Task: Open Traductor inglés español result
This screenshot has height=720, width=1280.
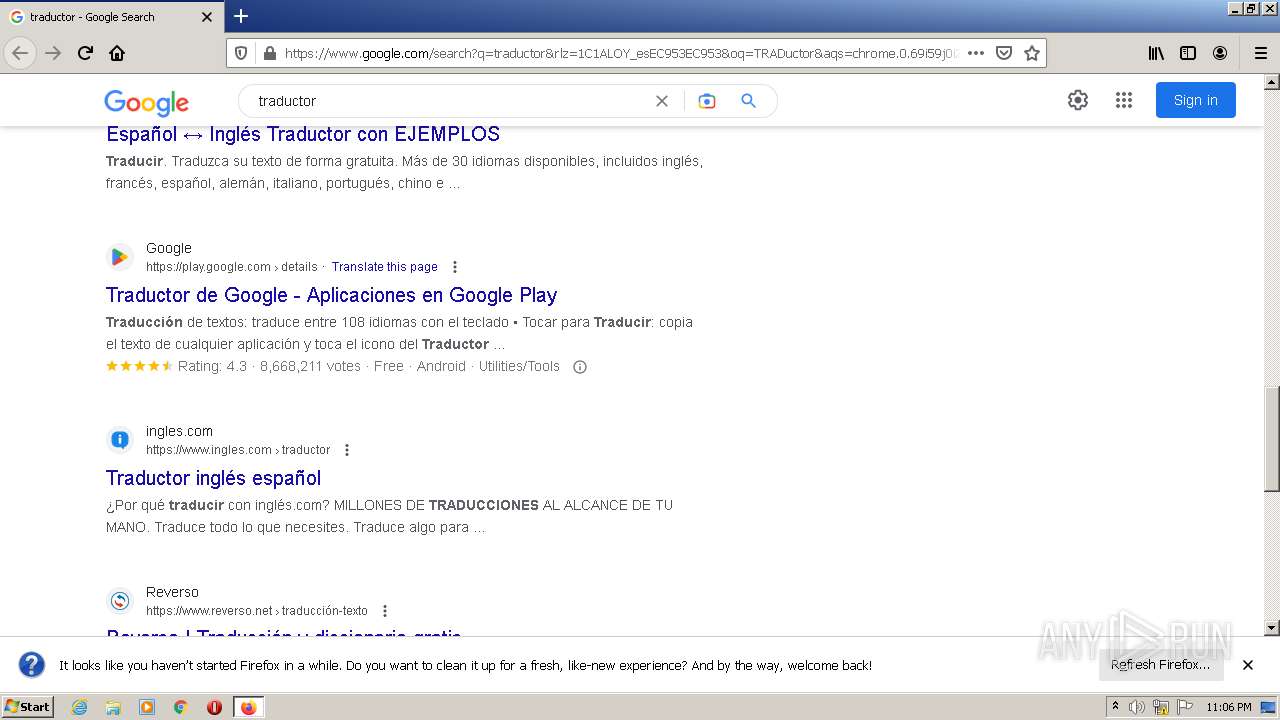Action: tap(213, 478)
